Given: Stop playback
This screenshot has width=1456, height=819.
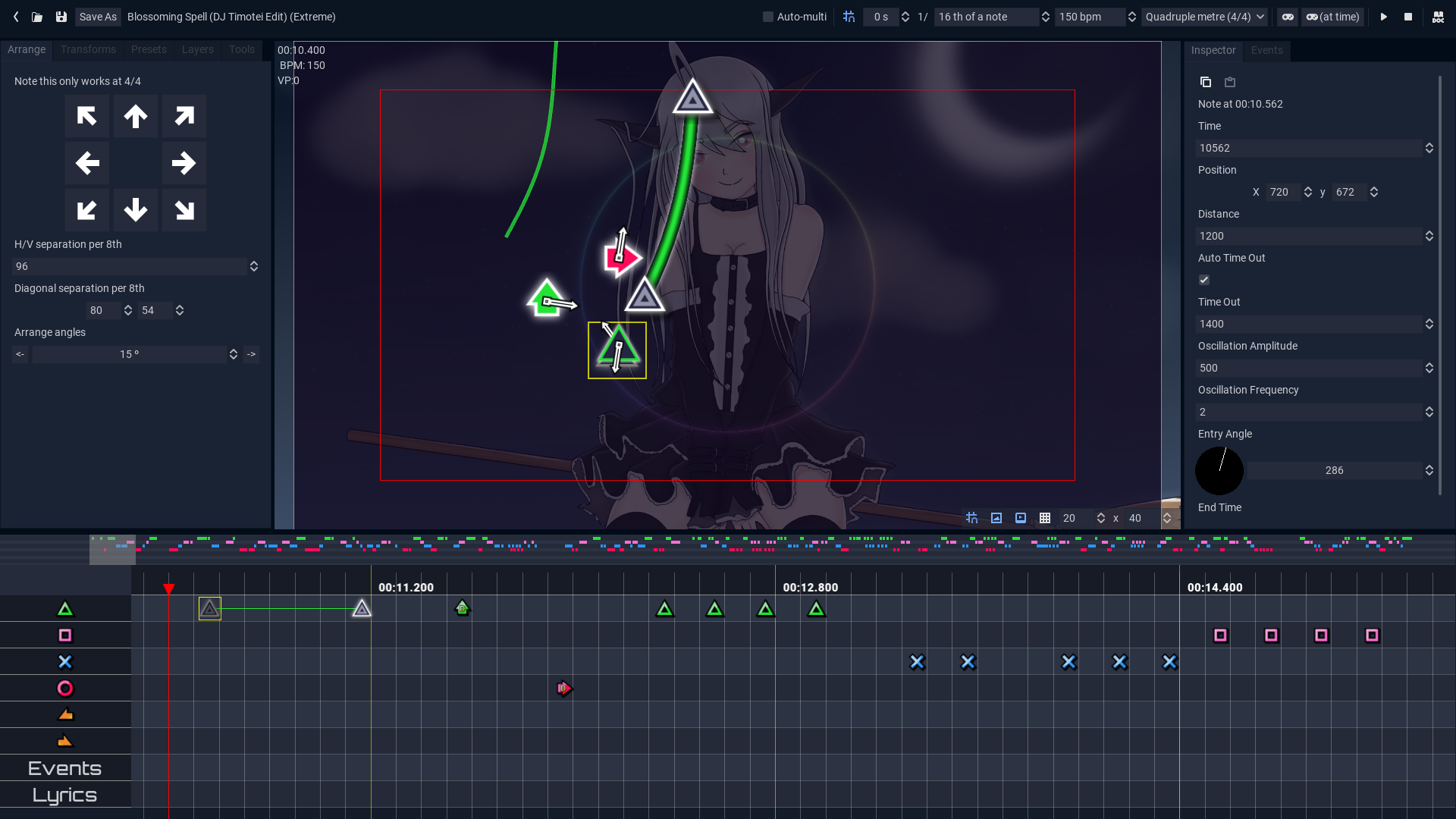Looking at the screenshot, I should (1408, 17).
